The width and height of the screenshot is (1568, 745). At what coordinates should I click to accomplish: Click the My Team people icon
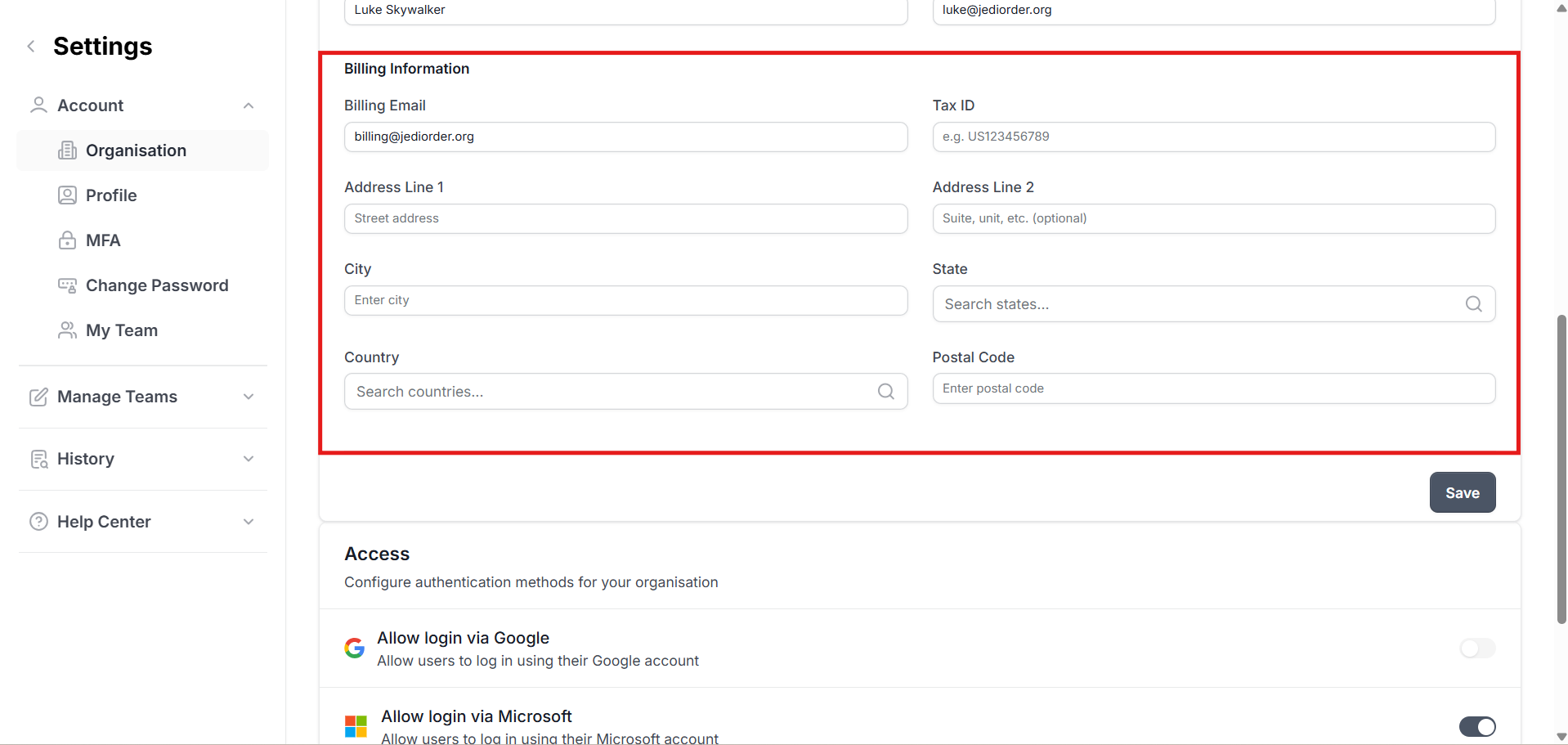[x=67, y=330]
